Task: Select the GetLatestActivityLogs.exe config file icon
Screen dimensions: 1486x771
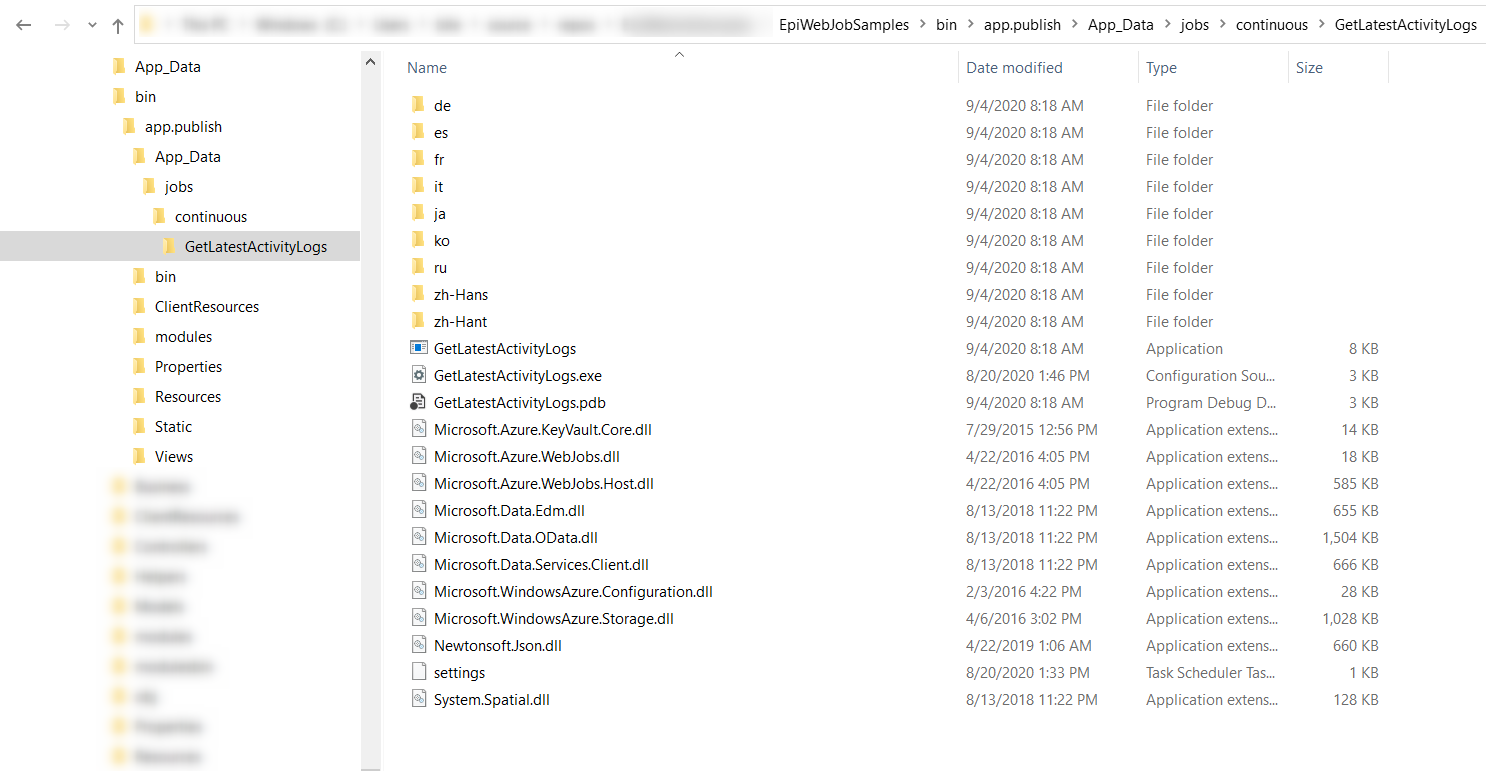Action: pos(418,375)
